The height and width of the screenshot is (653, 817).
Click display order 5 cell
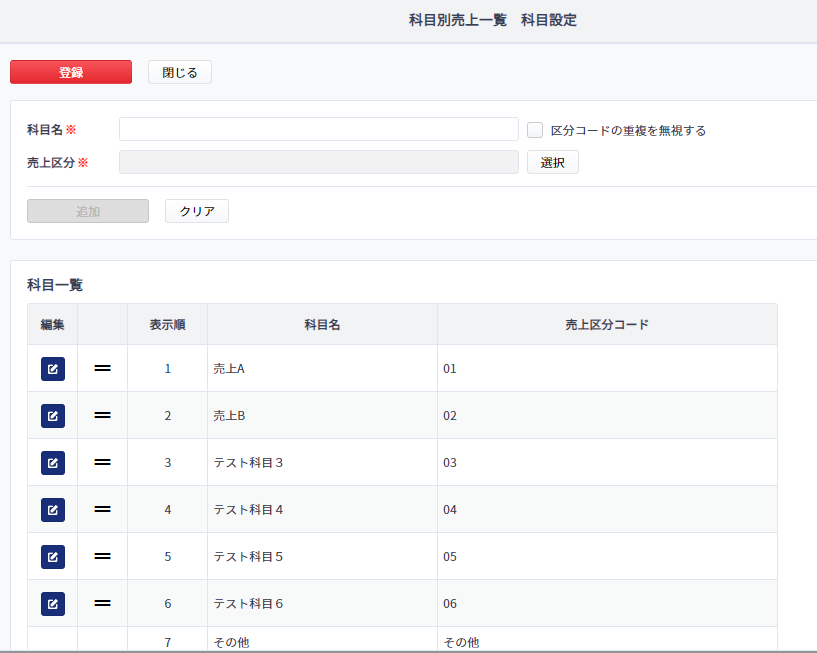[x=167, y=556]
